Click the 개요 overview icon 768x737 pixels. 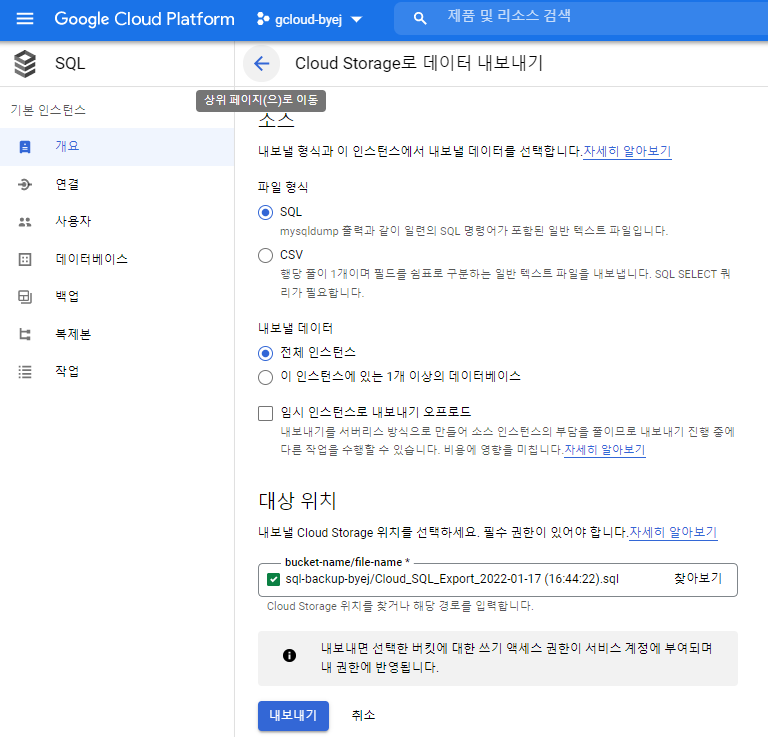click(24, 147)
